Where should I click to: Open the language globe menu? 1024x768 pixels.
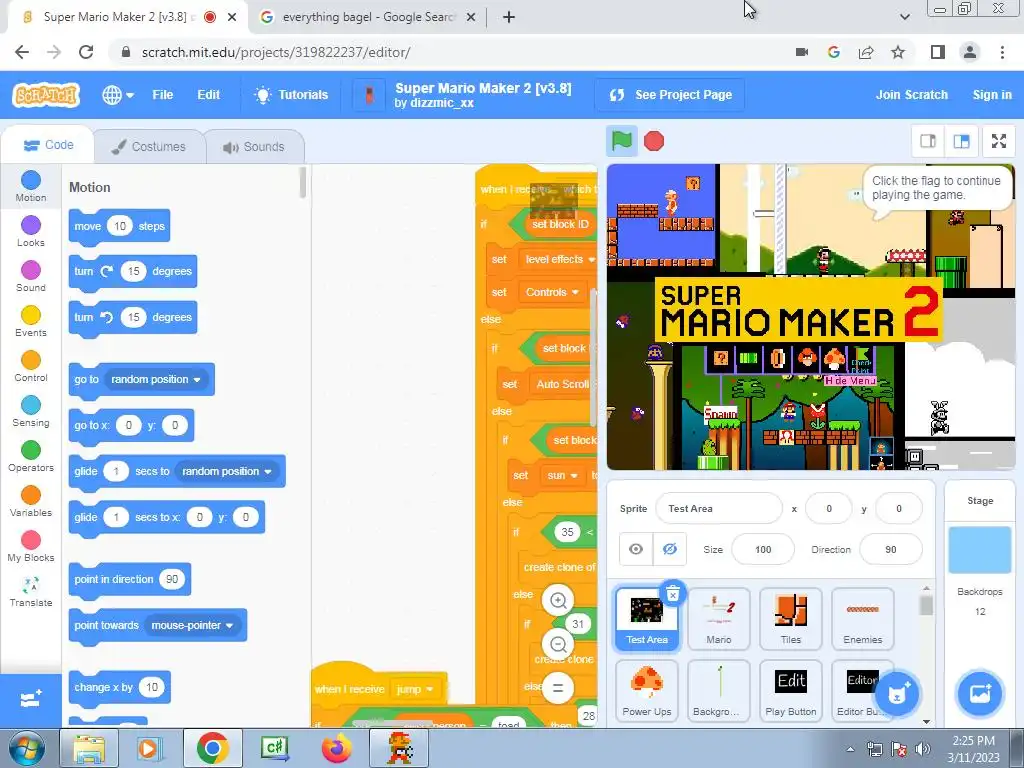[118, 95]
